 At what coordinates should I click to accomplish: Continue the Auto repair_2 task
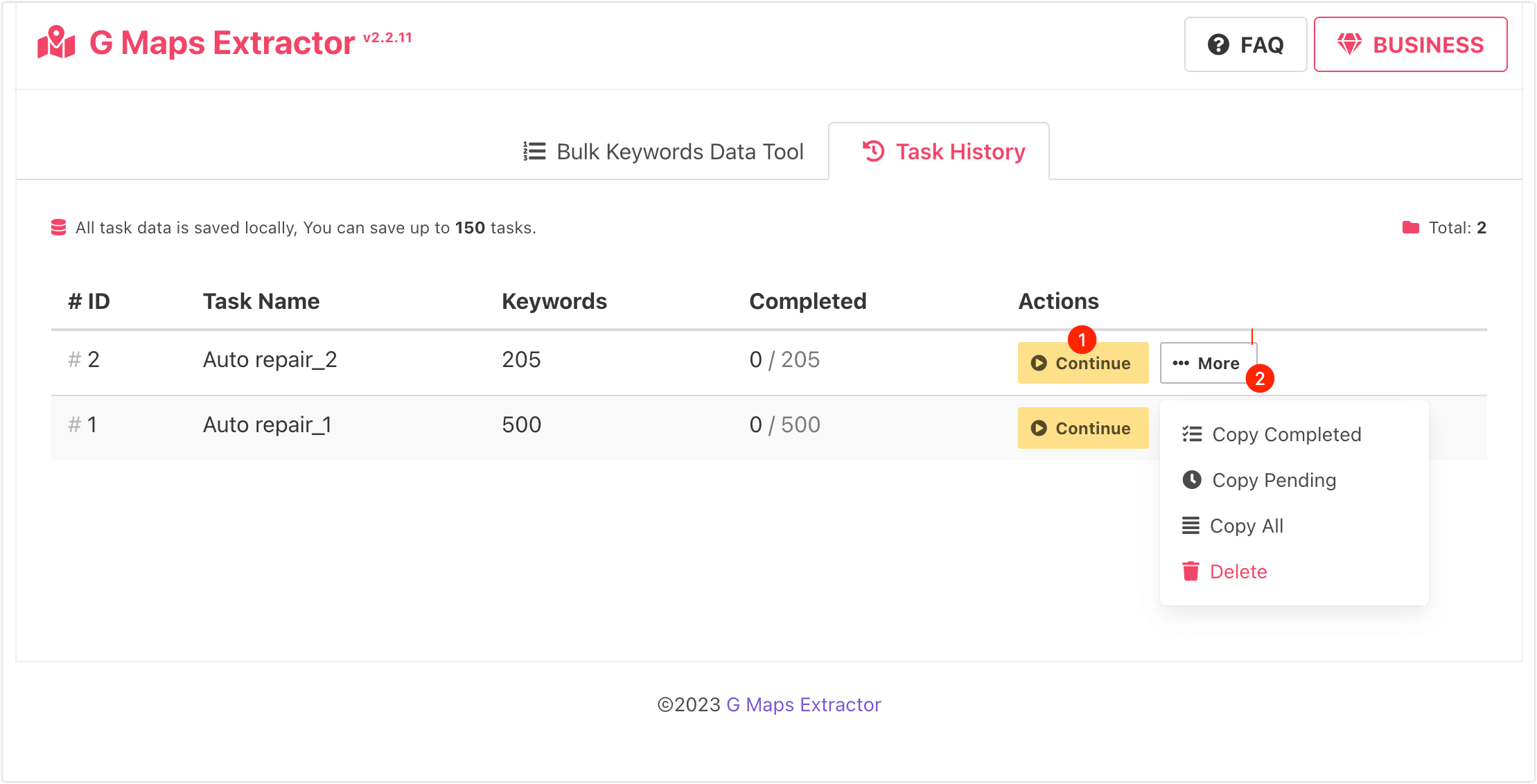(1082, 363)
